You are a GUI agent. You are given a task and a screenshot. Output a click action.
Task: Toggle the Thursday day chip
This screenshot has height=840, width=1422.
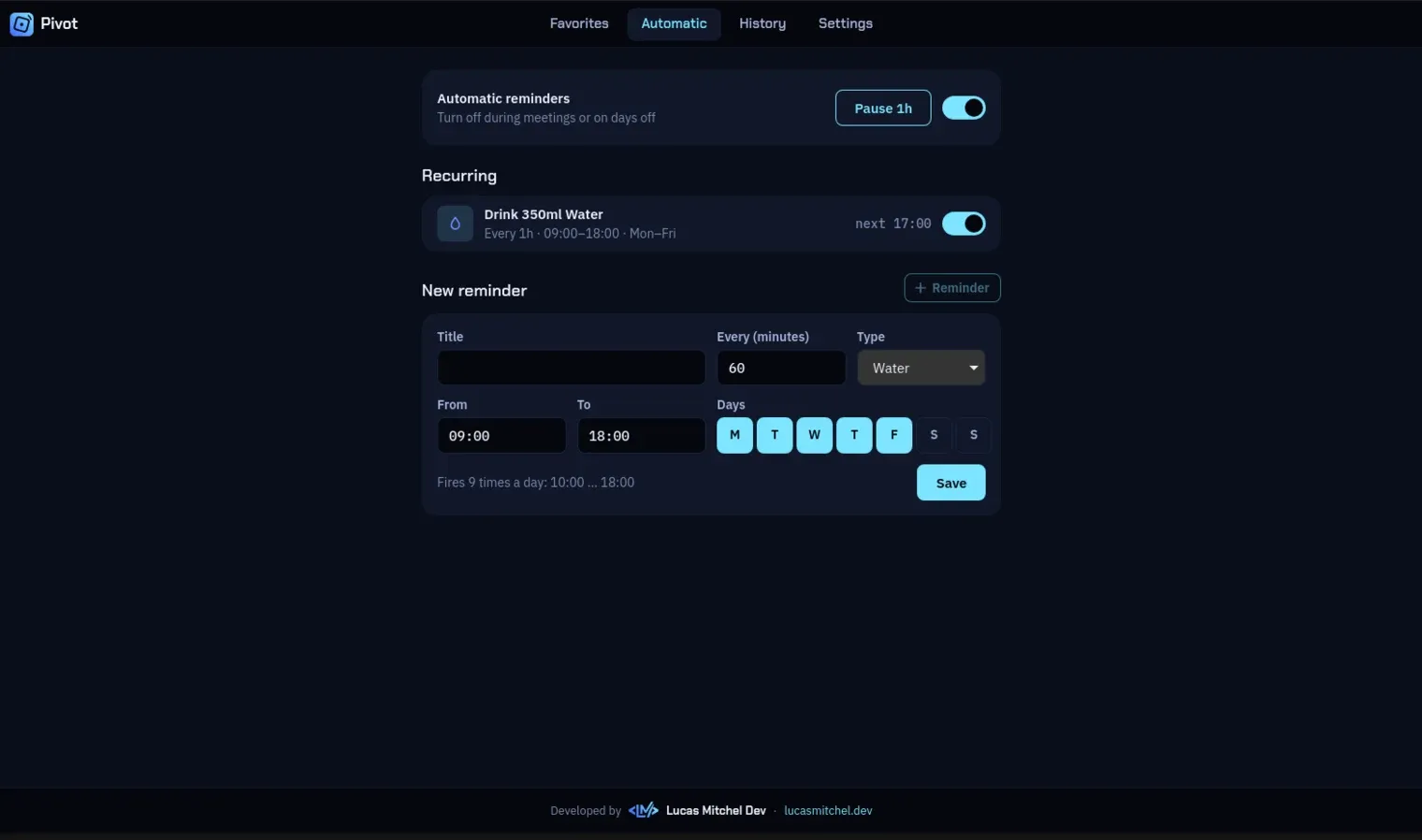(854, 435)
